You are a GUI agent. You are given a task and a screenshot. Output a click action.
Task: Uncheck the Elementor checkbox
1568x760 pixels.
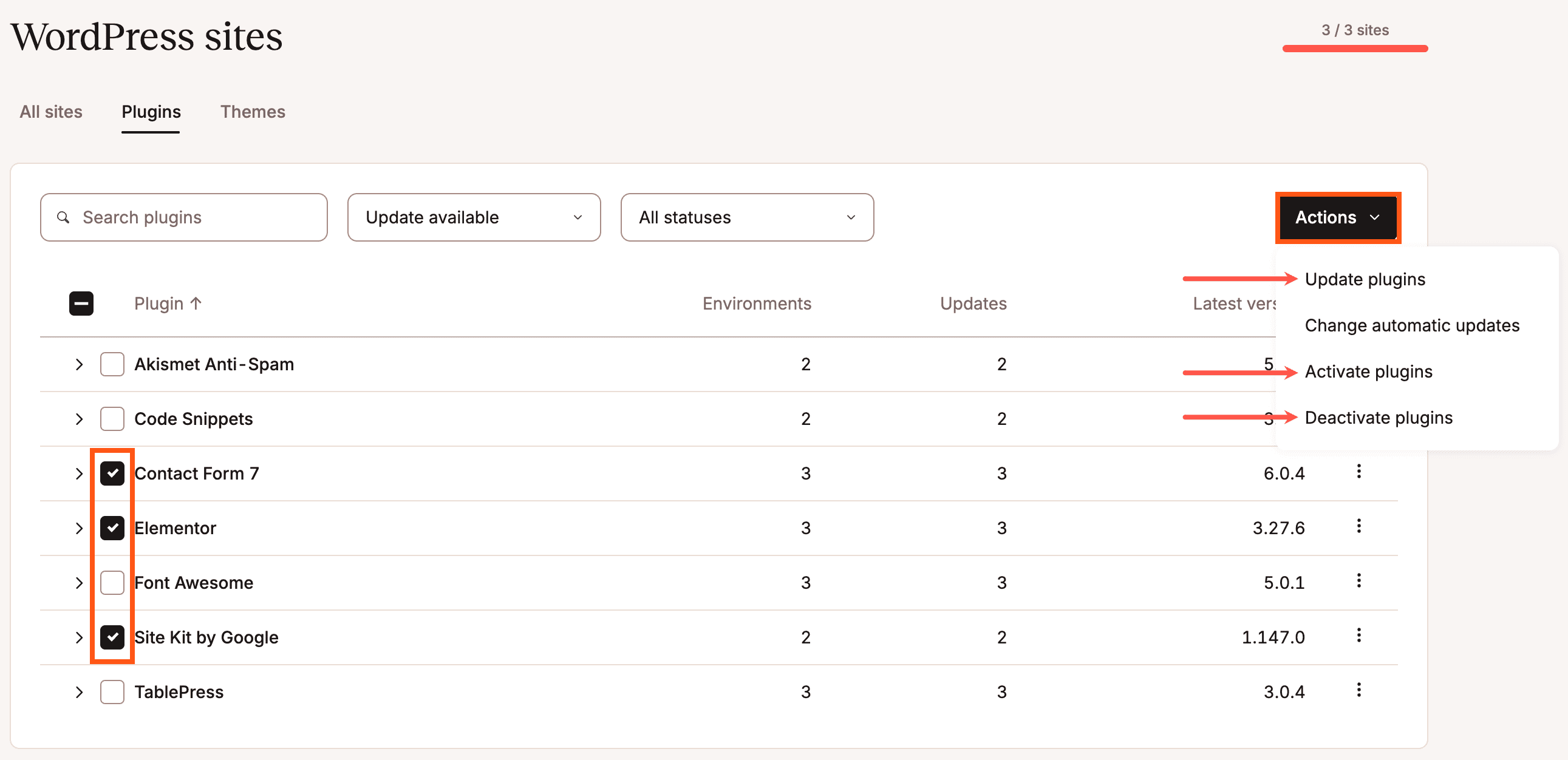[x=112, y=528]
